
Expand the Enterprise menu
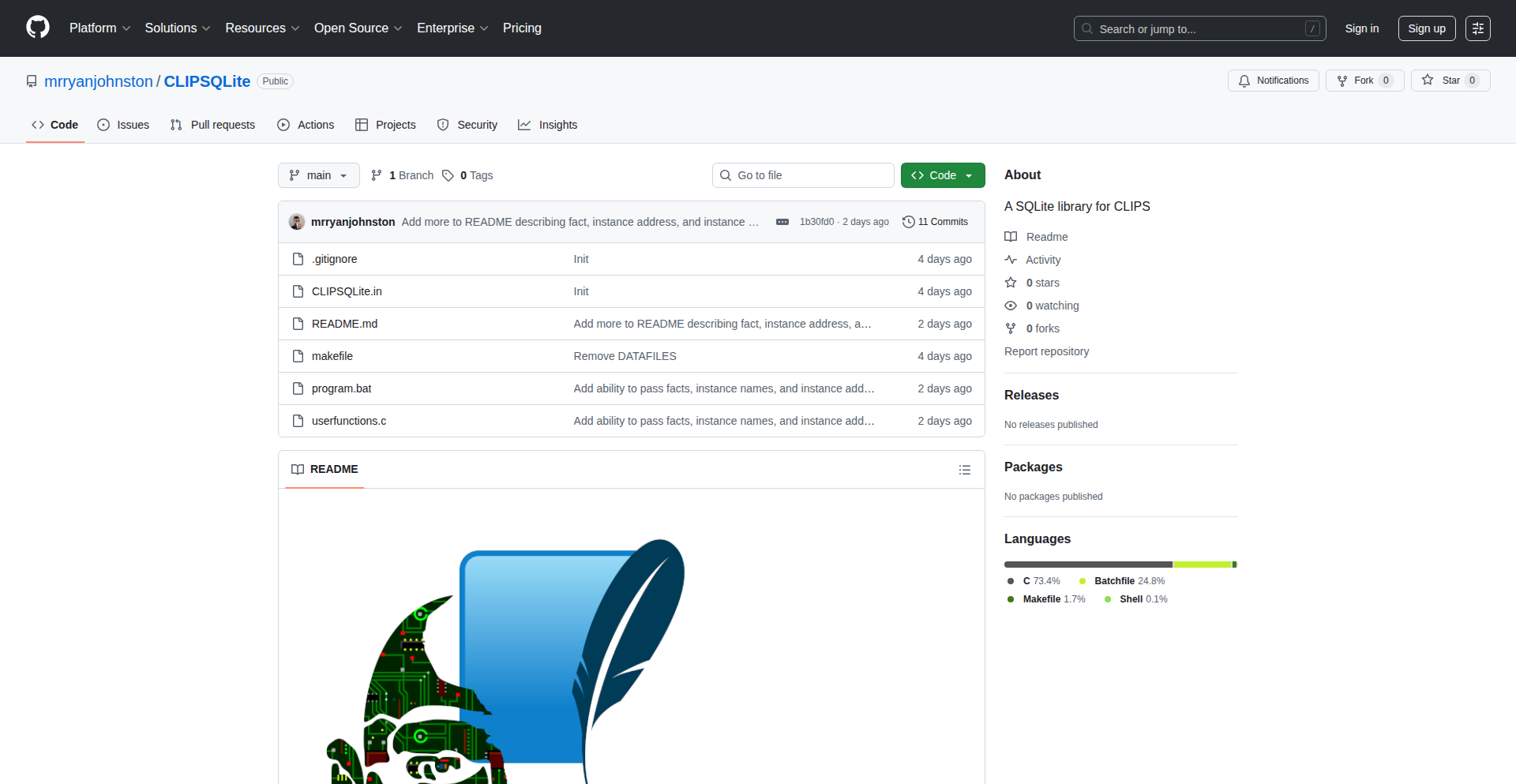coord(452,28)
